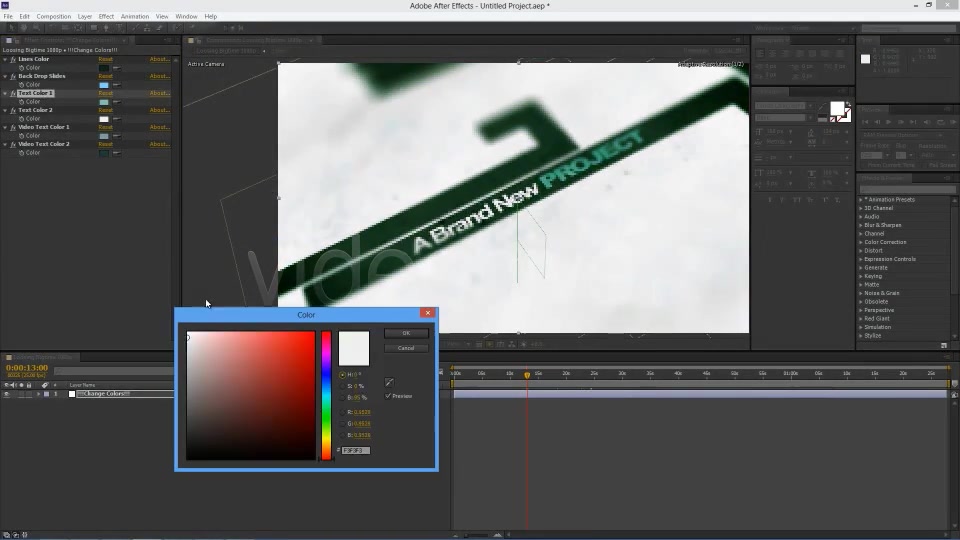The height and width of the screenshot is (540, 960).
Task: Open the Edit menu
Action: (24, 17)
